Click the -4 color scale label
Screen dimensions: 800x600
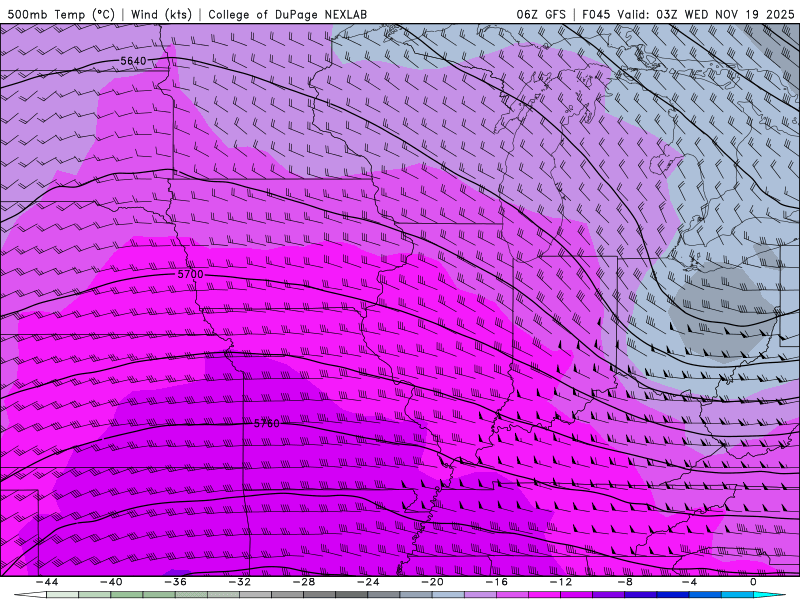click(689, 582)
